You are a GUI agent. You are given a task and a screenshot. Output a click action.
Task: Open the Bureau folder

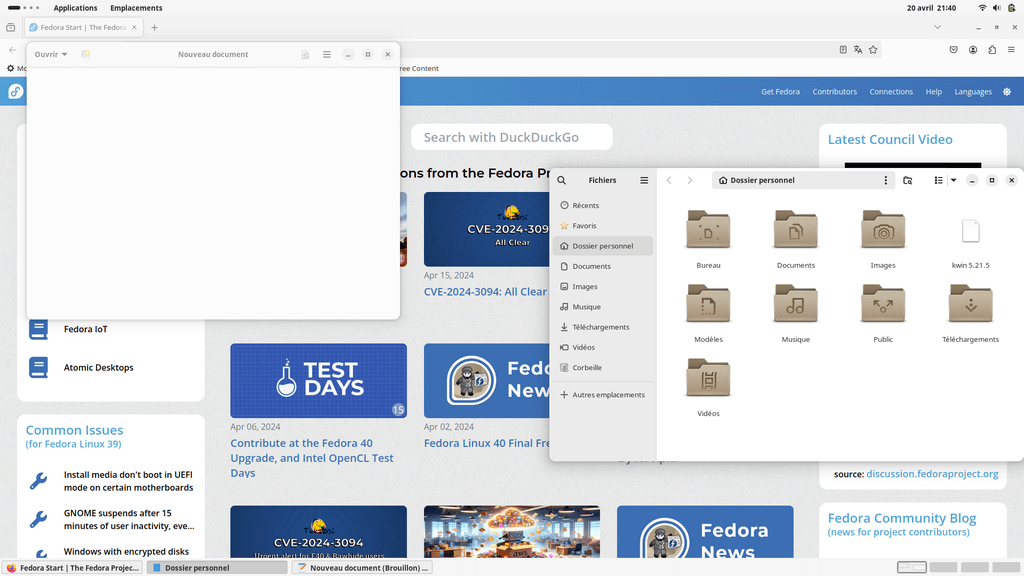(x=708, y=239)
